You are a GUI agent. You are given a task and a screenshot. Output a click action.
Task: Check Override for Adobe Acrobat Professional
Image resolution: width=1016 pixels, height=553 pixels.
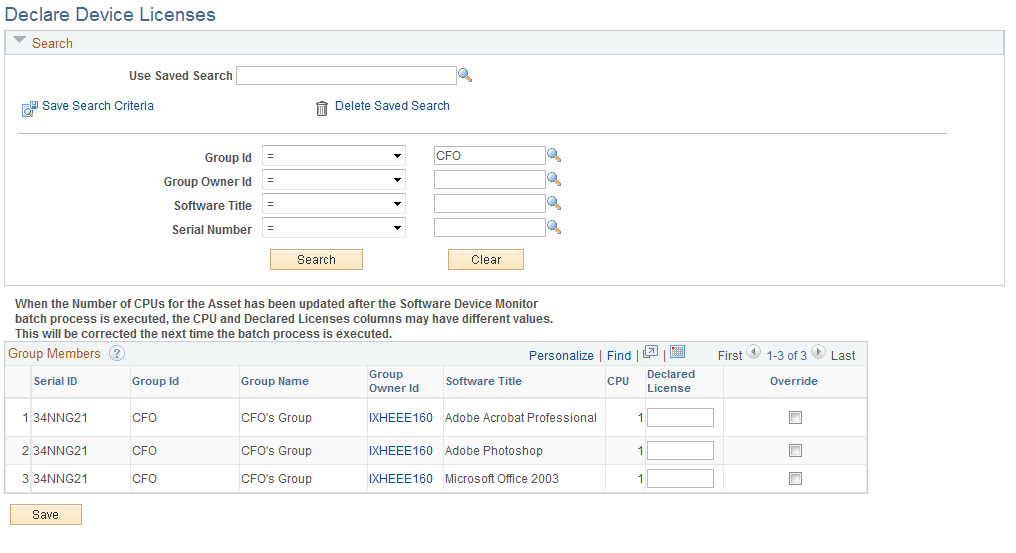795,418
